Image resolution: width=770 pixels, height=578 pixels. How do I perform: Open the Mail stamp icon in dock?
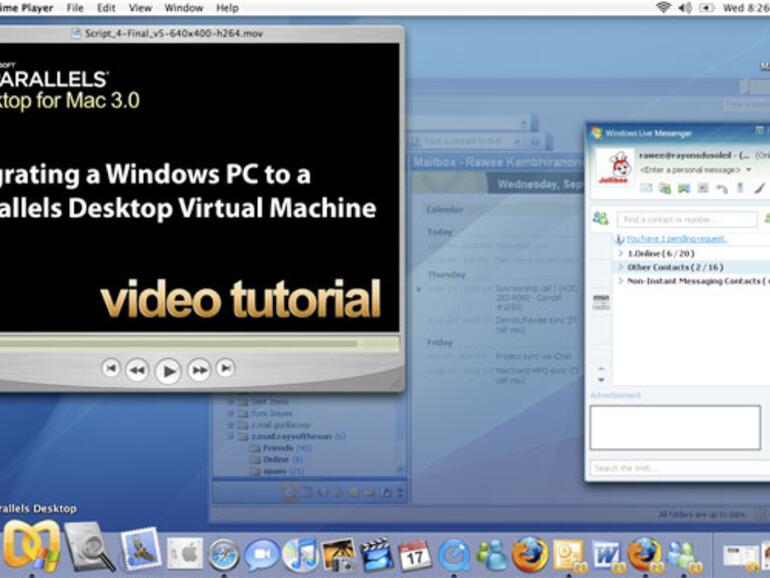[x=140, y=549]
